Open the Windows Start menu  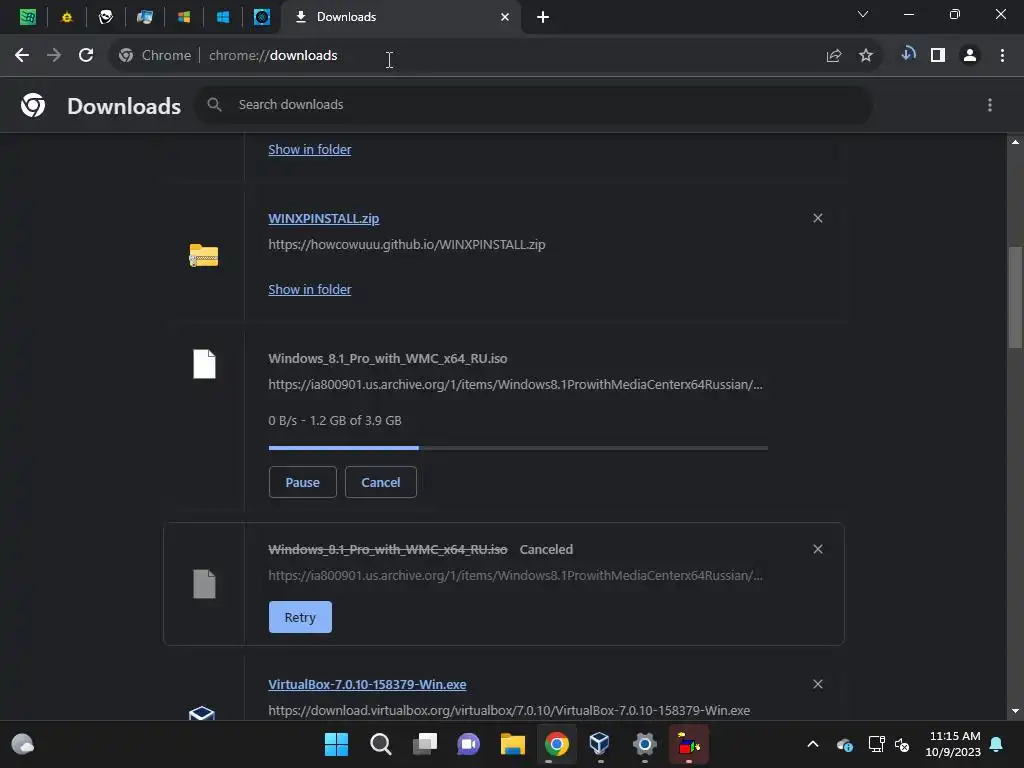coord(336,744)
